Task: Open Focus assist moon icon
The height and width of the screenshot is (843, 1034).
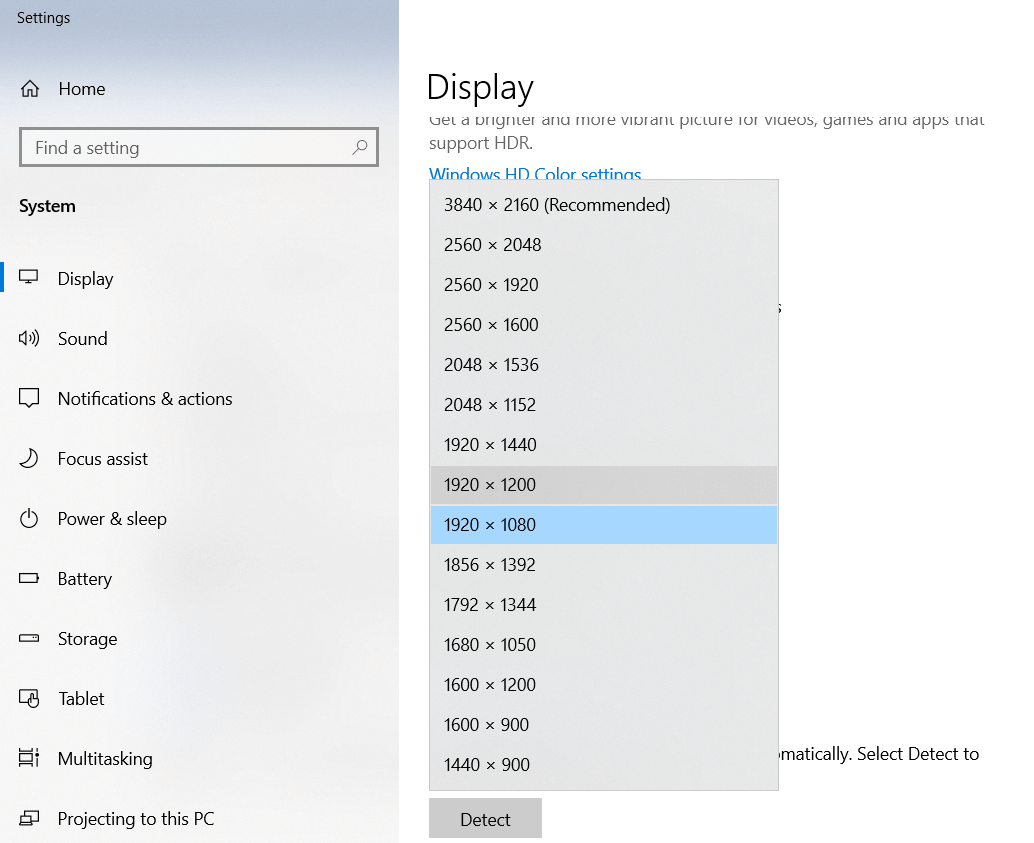Action: 29,459
